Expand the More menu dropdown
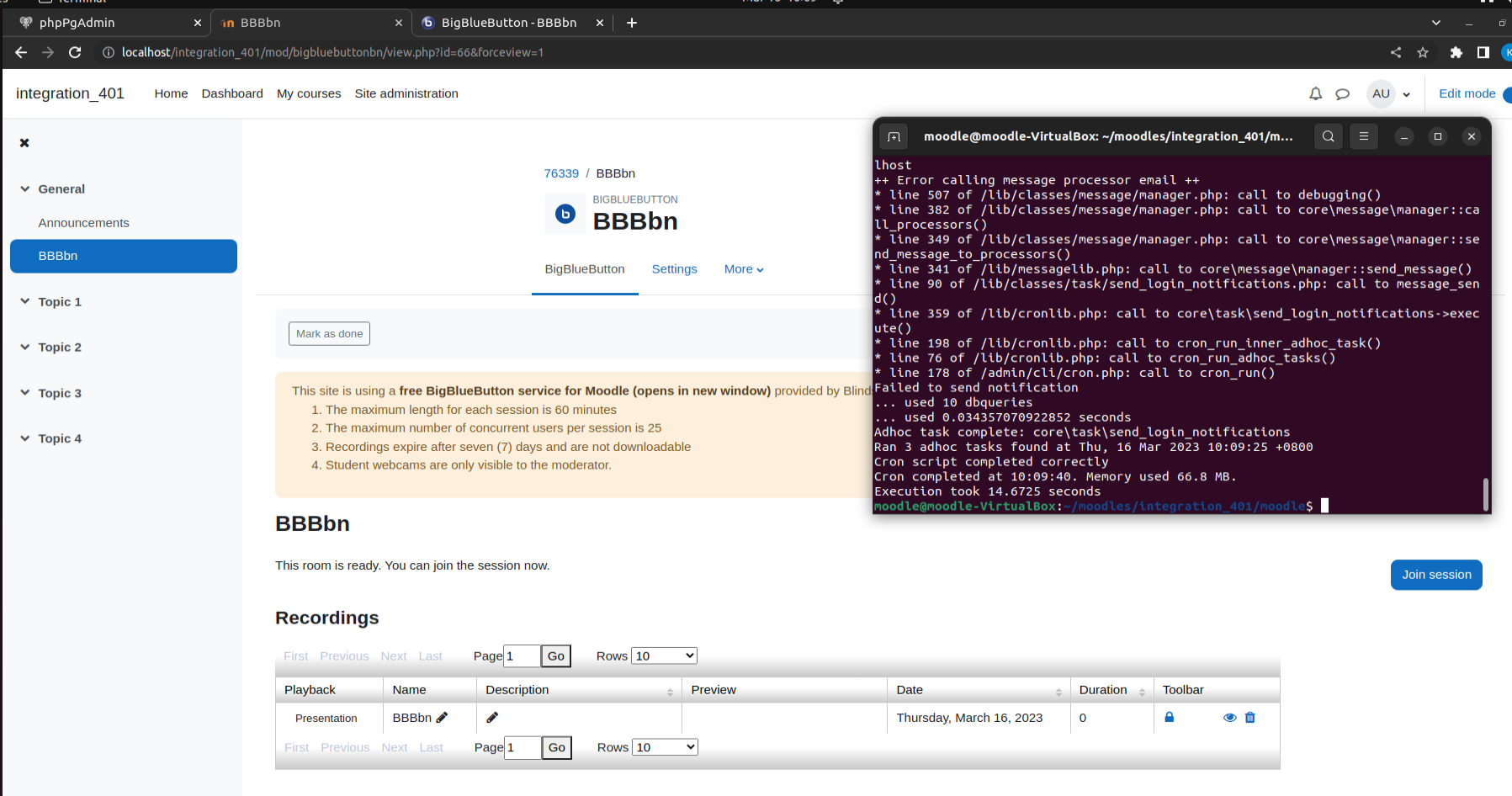The height and width of the screenshot is (796, 1512). coord(744,269)
